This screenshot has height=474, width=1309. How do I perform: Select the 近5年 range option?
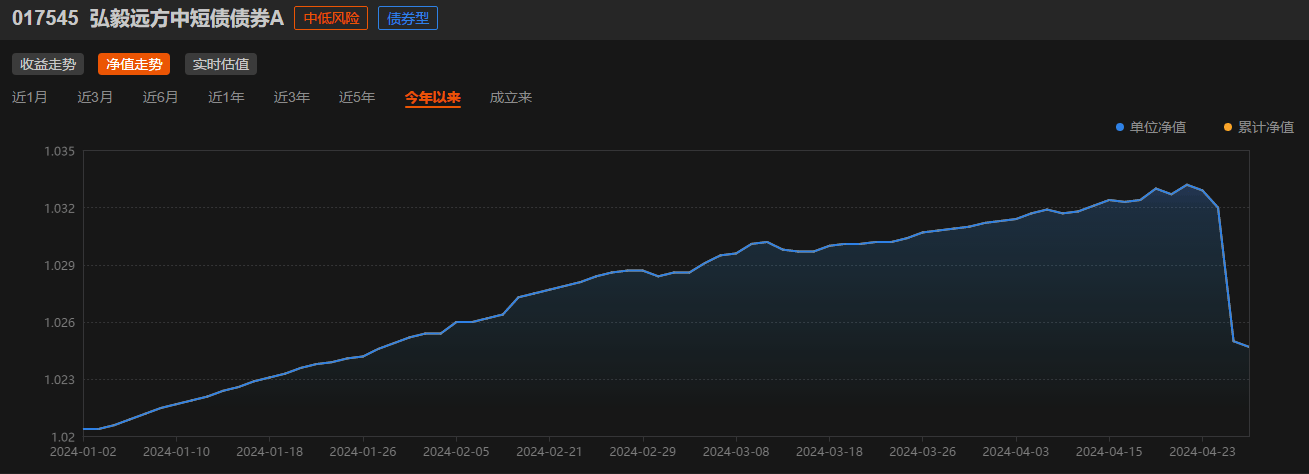pyautogui.click(x=357, y=97)
